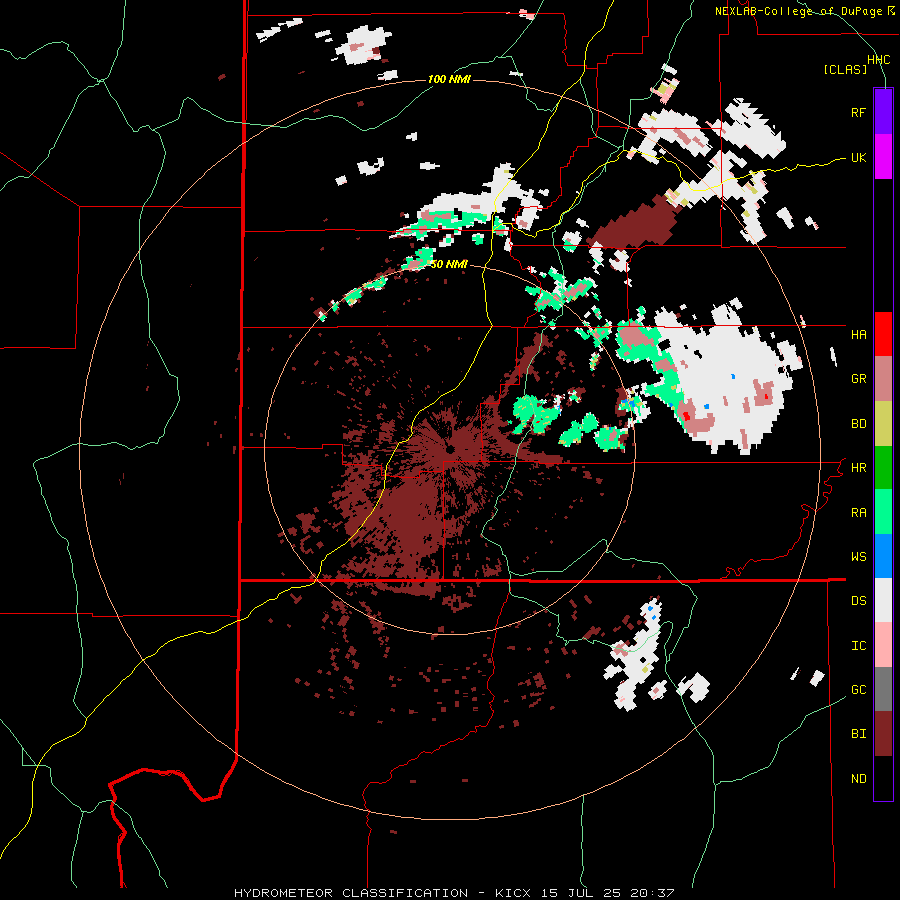Click the KICX station identifier text
The image size is (900, 900).
click(x=513, y=893)
